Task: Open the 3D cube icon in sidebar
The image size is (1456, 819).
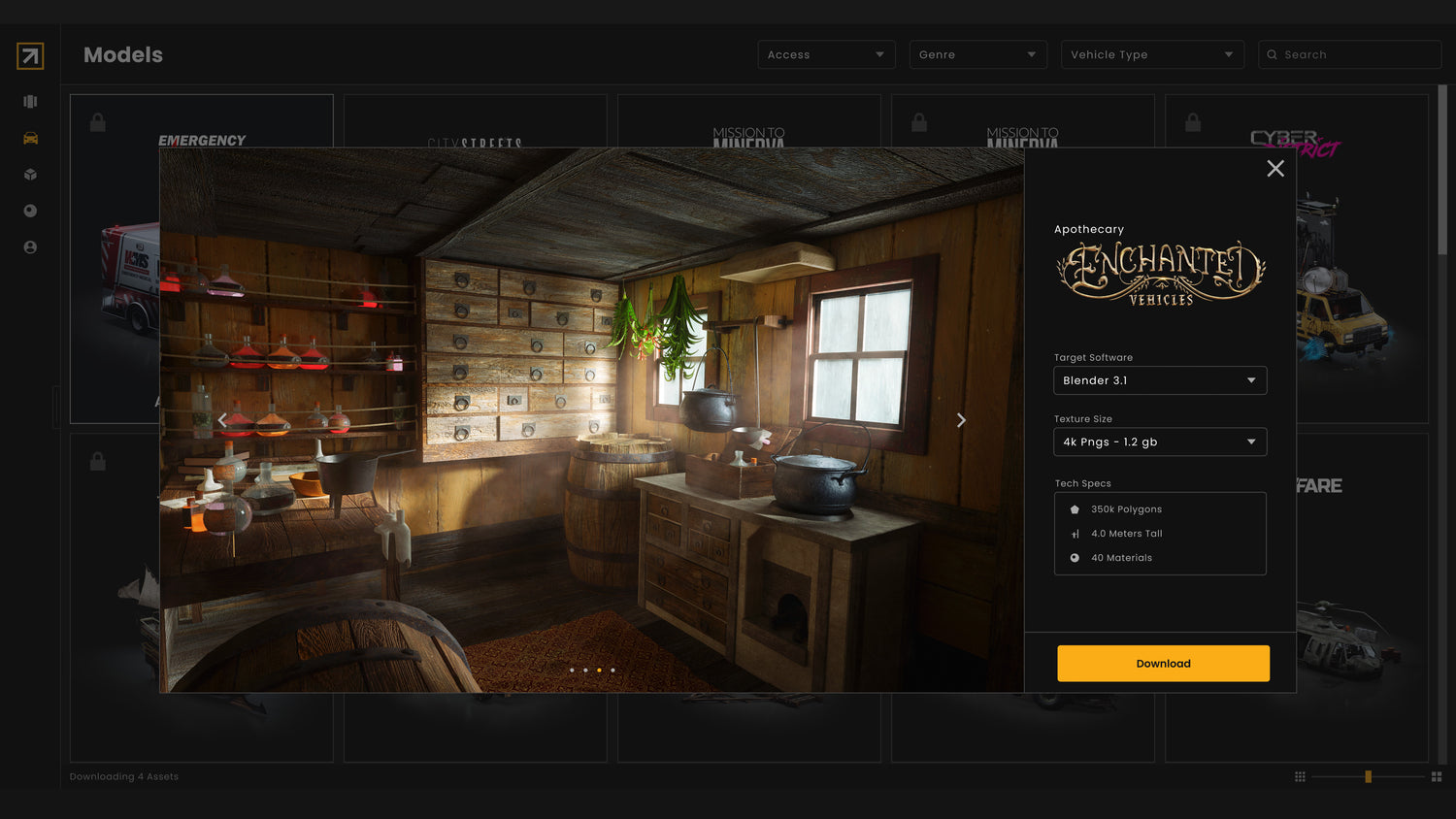Action: (x=30, y=175)
